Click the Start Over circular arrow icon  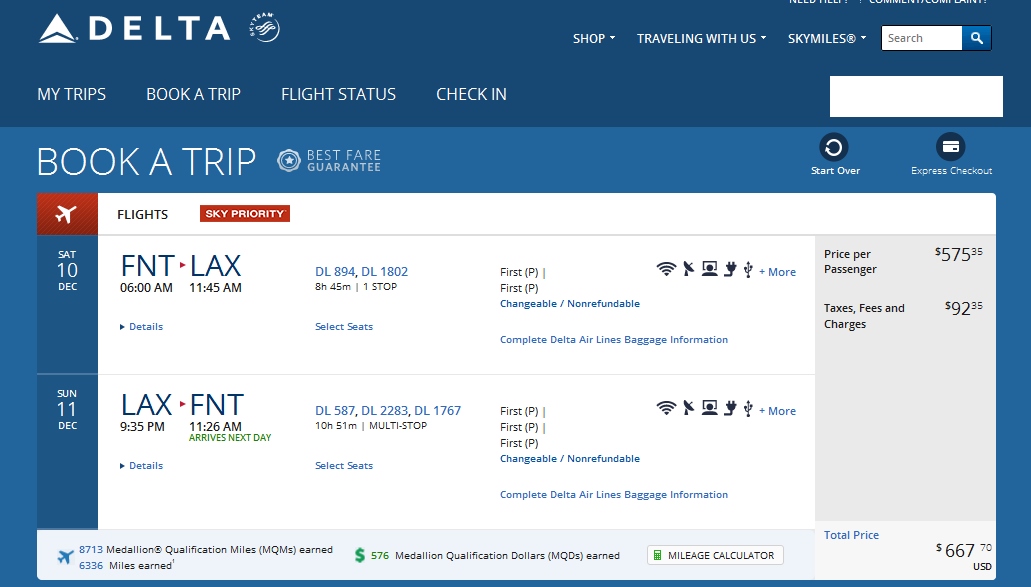click(834, 148)
